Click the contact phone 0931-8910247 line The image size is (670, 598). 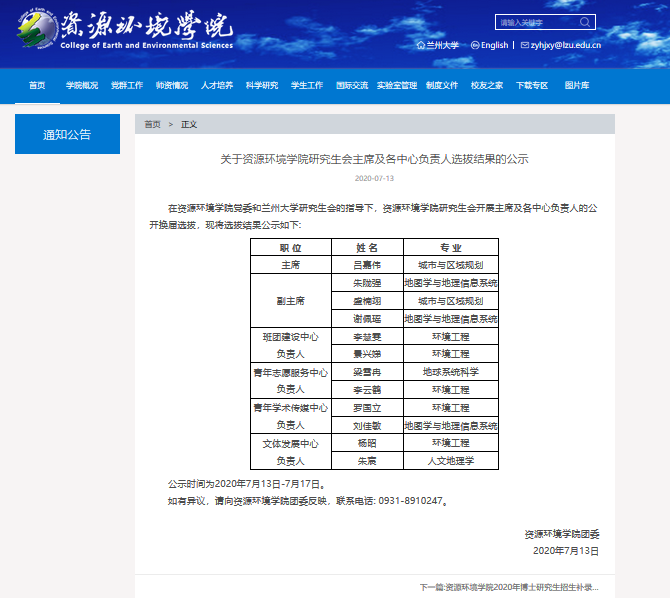click(x=308, y=501)
